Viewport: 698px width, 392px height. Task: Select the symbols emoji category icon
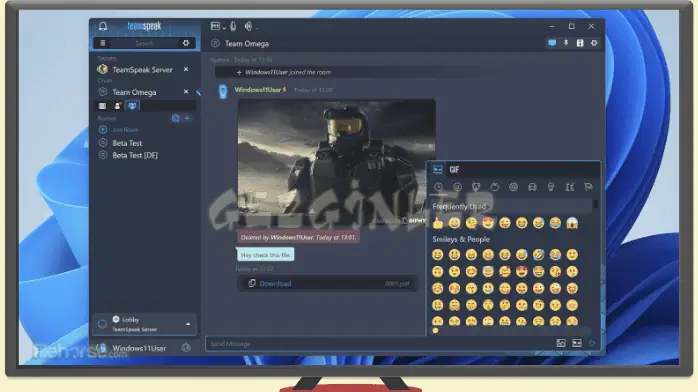[570, 187]
